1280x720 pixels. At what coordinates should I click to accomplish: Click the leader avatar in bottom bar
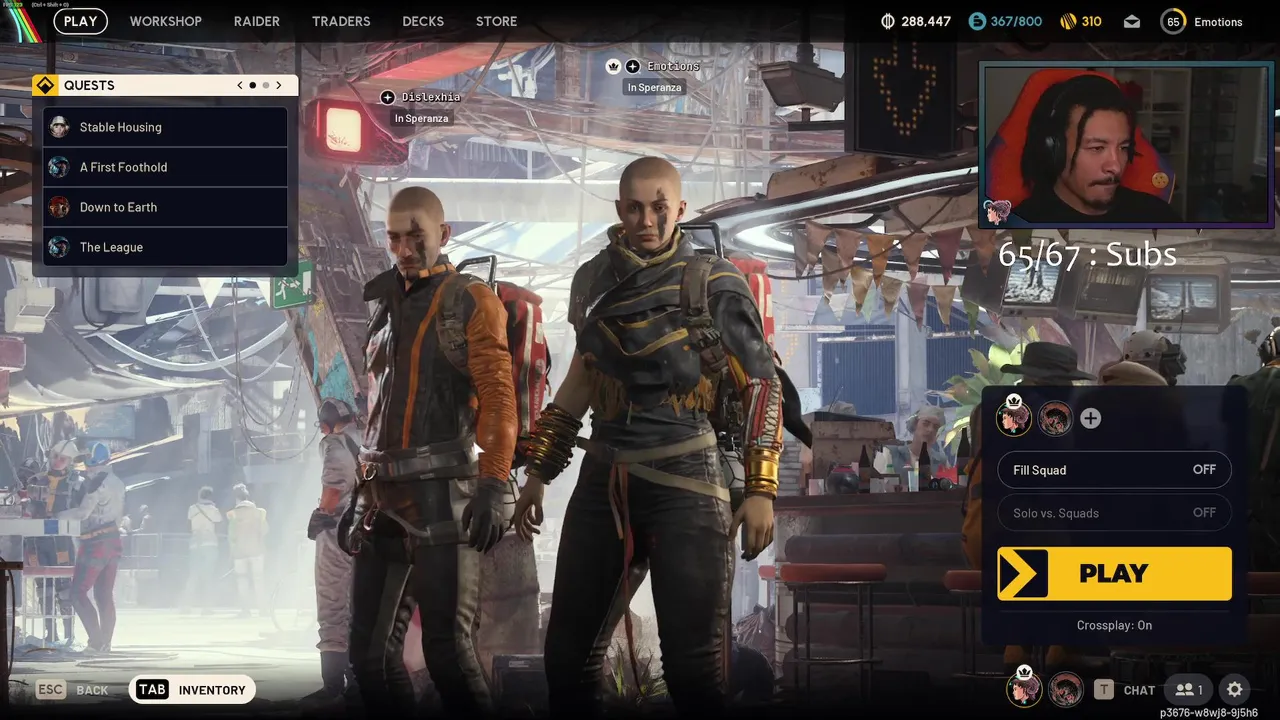(x=1024, y=689)
